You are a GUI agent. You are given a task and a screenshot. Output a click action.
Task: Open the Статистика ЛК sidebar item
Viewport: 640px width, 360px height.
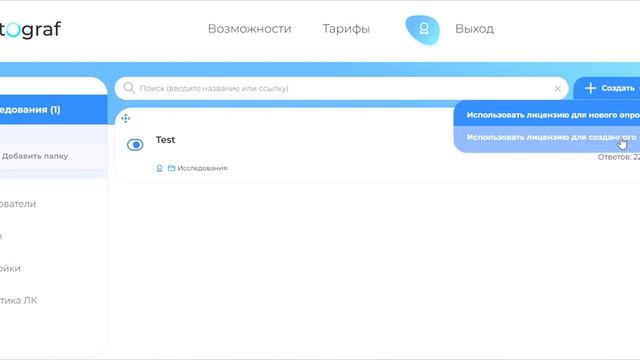coord(18,300)
